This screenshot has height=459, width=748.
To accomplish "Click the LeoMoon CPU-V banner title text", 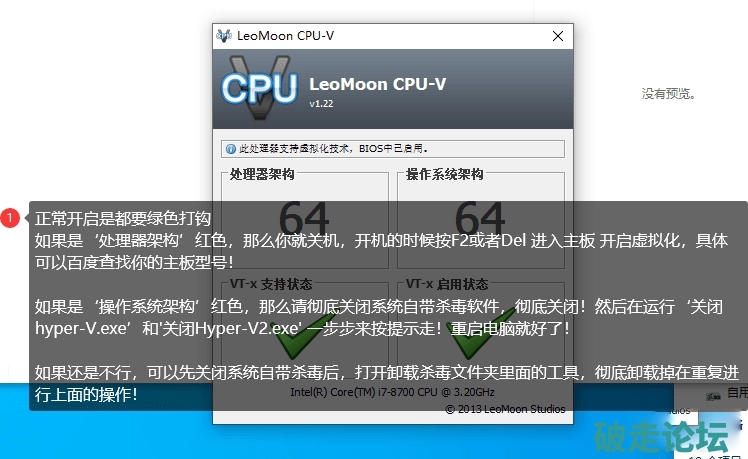I will [x=377, y=84].
